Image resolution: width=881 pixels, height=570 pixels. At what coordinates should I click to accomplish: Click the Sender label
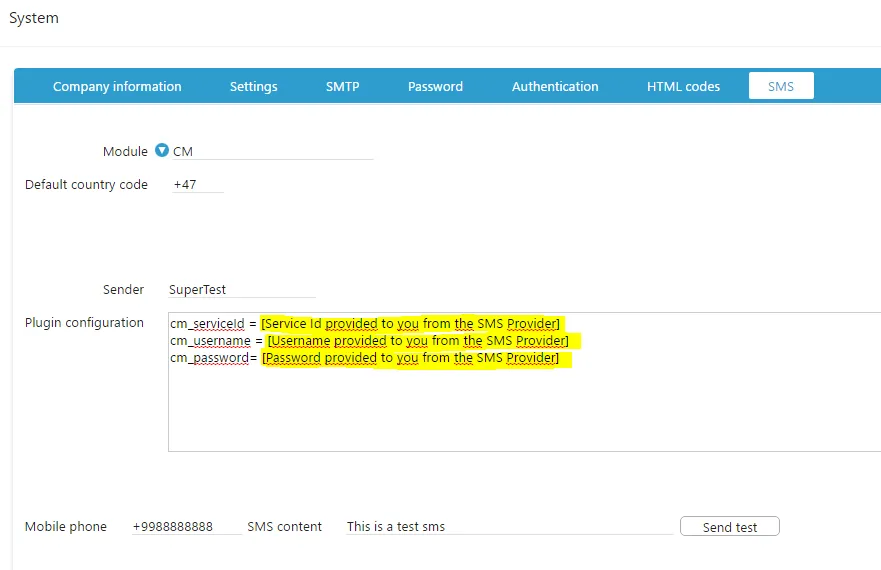pos(123,289)
